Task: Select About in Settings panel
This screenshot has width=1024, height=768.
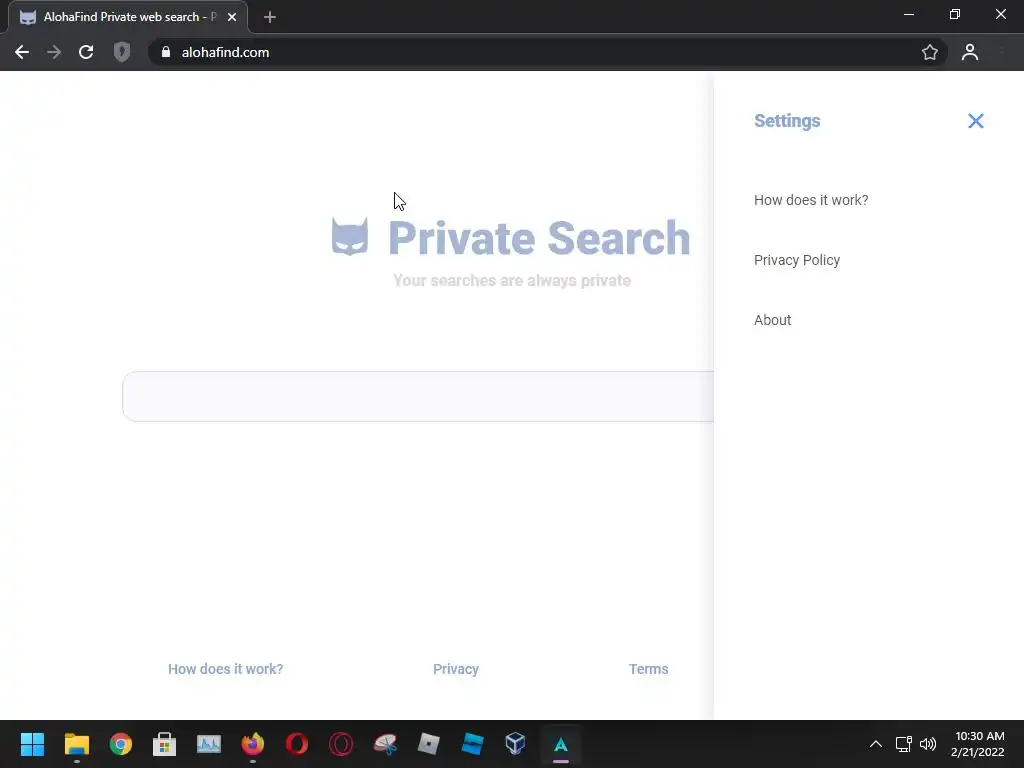Action: coord(772,320)
